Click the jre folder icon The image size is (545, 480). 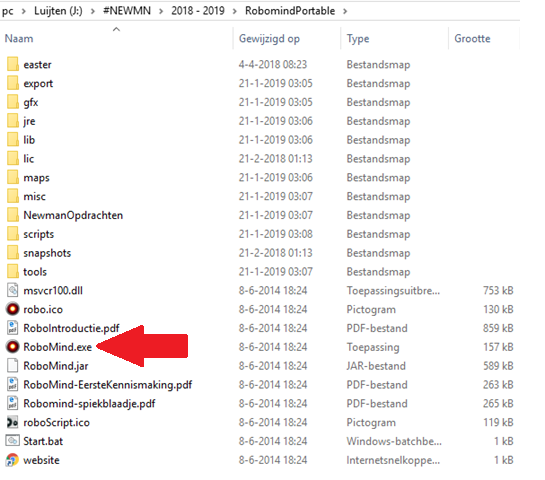coord(13,121)
